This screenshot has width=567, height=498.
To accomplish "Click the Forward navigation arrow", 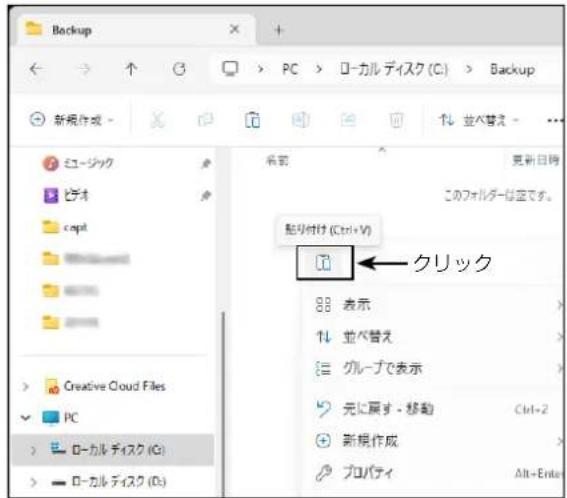I will coord(84,68).
